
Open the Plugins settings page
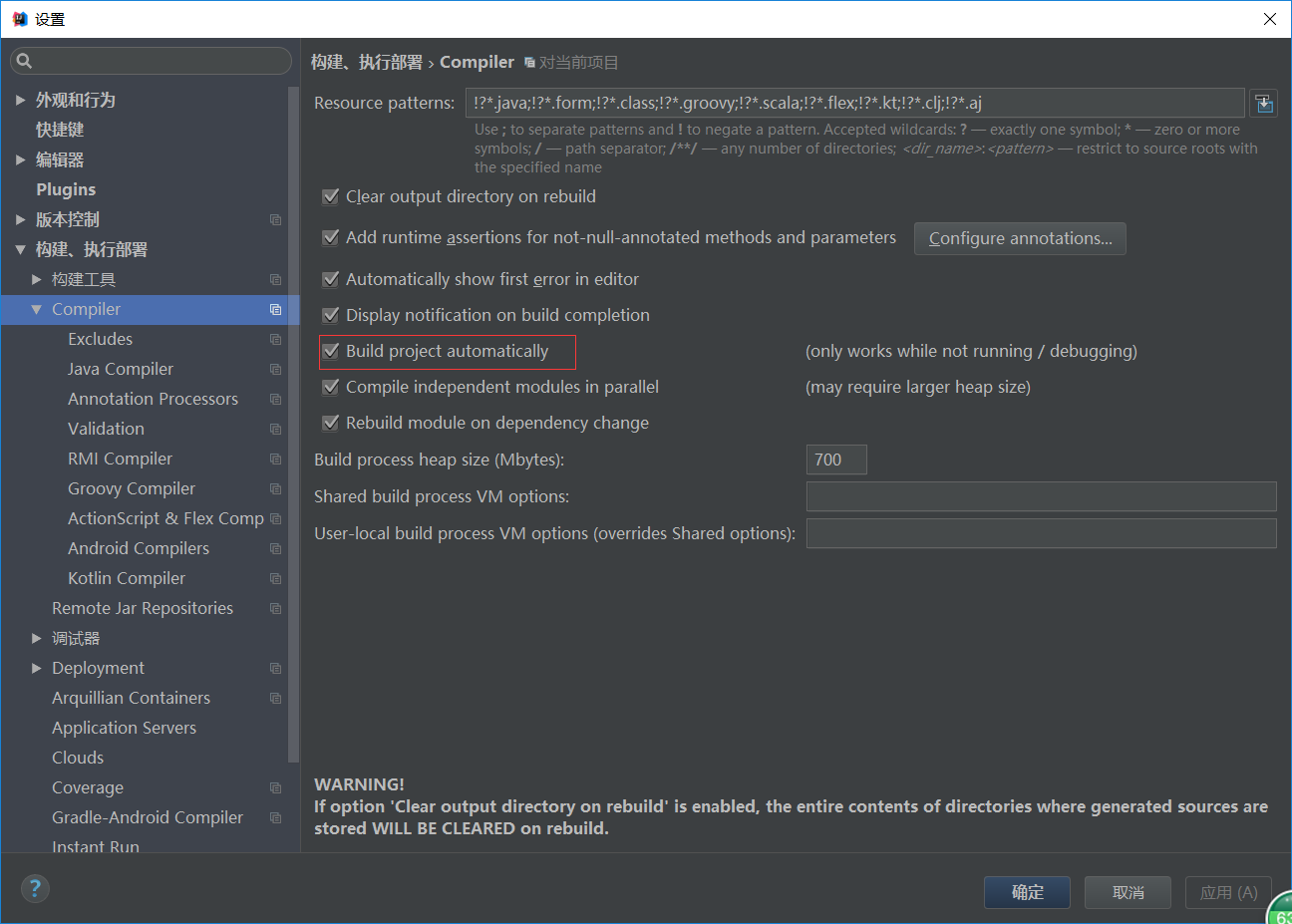pos(68,188)
